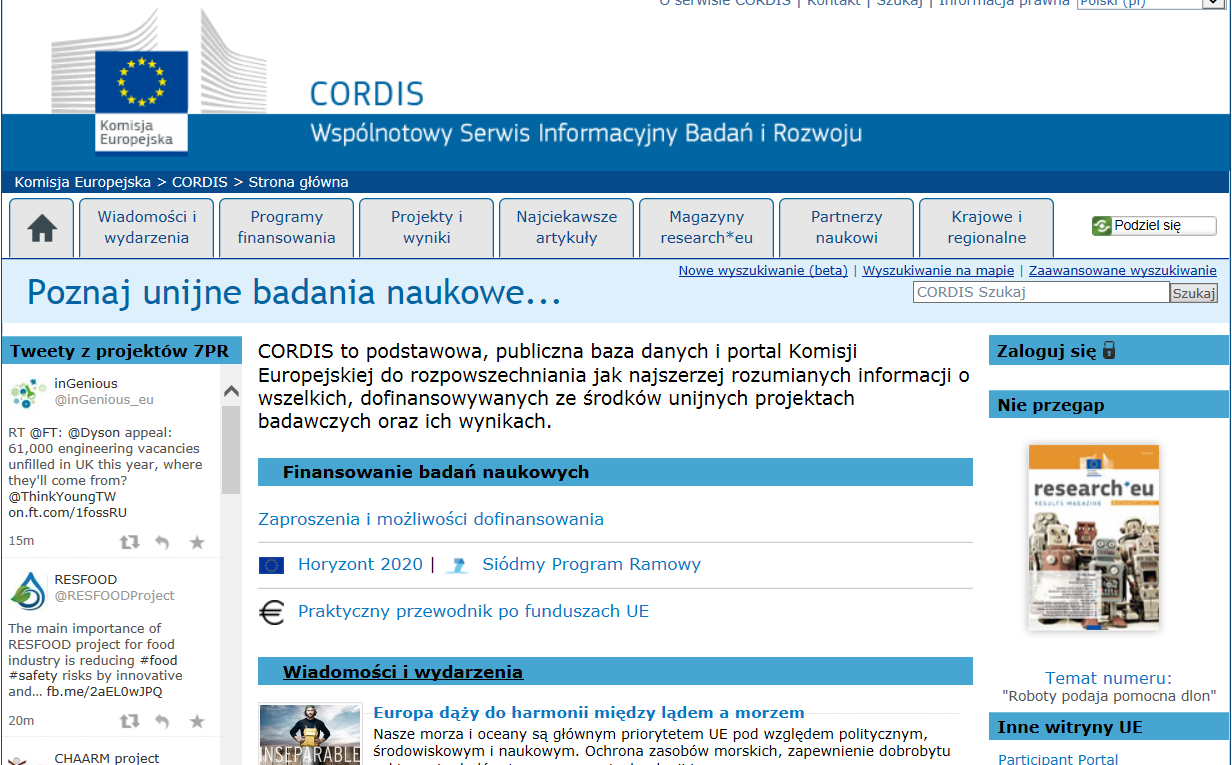This screenshot has height=765, width=1232.
Task: Click the EU flag icon beside Horyzont 2020
Action: click(271, 565)
